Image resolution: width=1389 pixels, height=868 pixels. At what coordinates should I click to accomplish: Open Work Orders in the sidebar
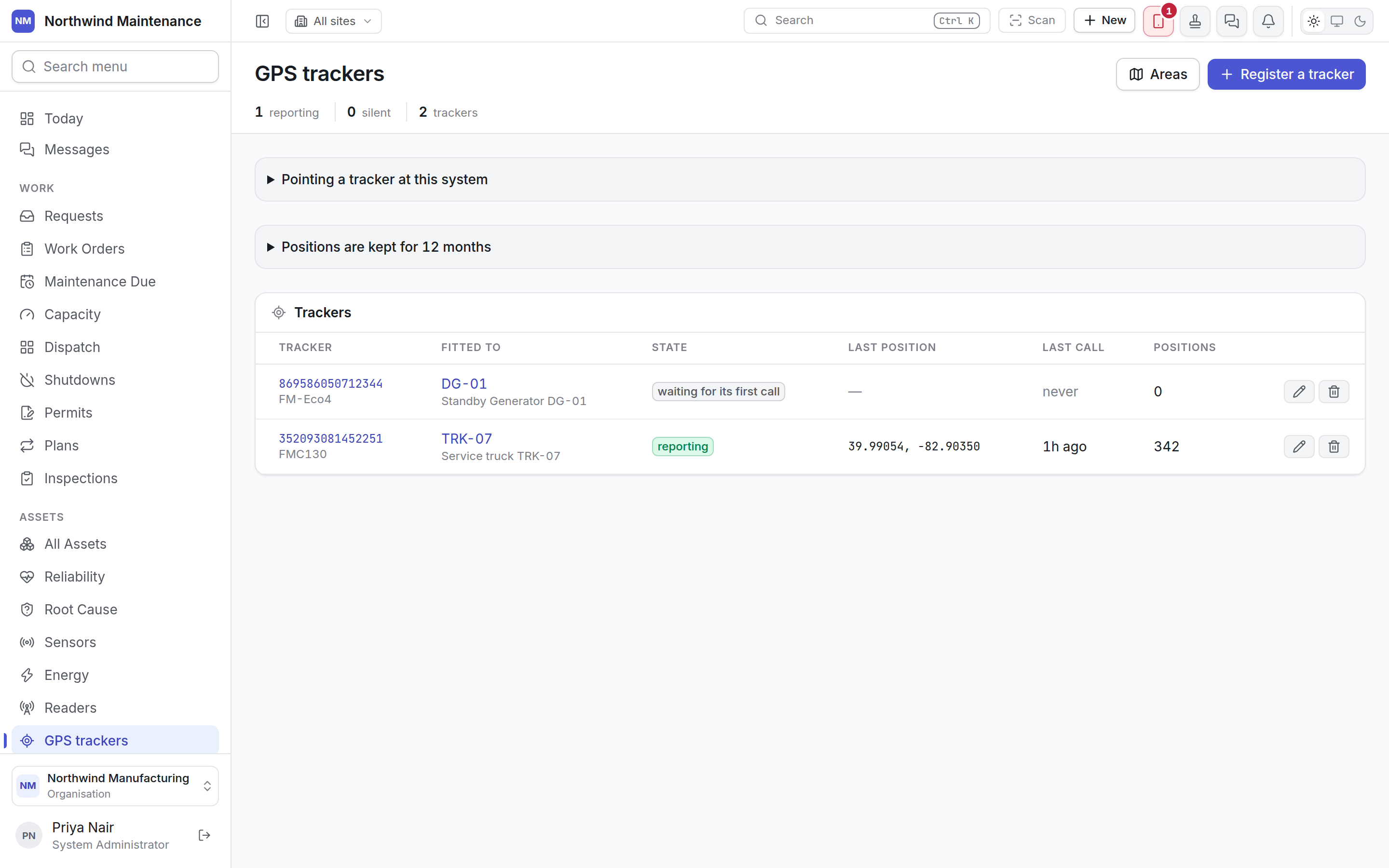tap(115, 248)
